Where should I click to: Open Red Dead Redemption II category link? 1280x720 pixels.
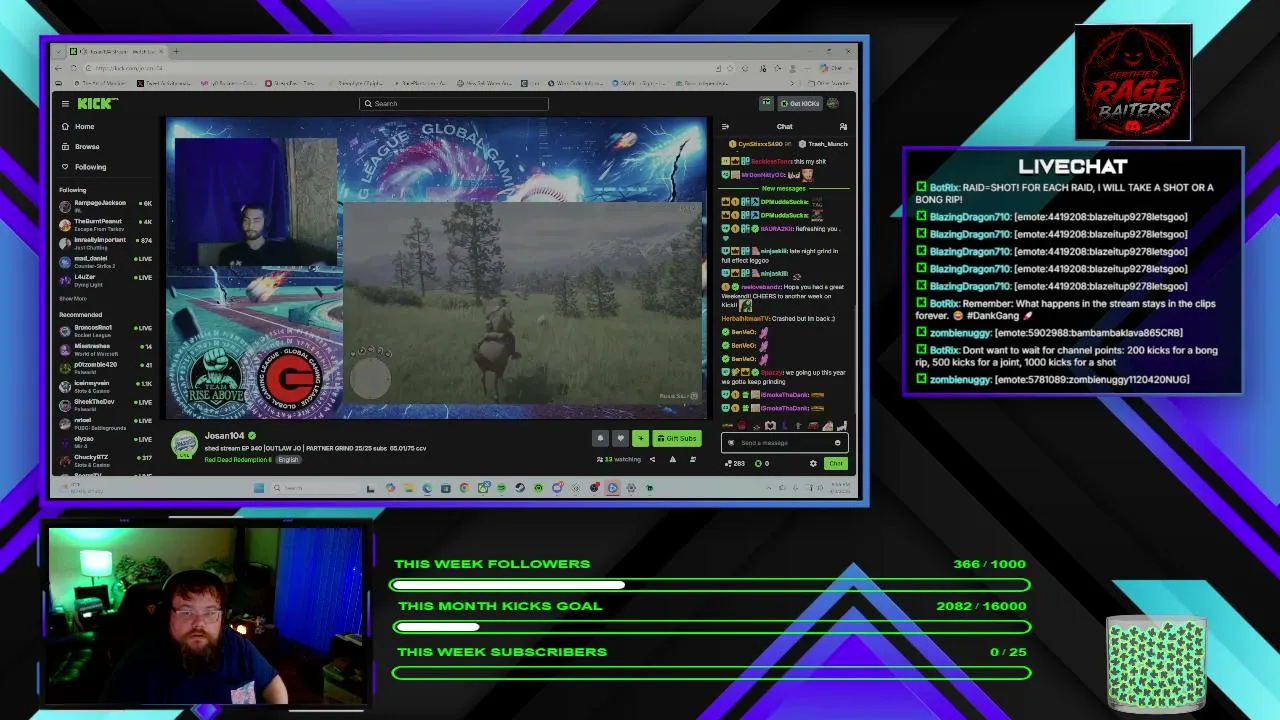(x=238, y=460)
